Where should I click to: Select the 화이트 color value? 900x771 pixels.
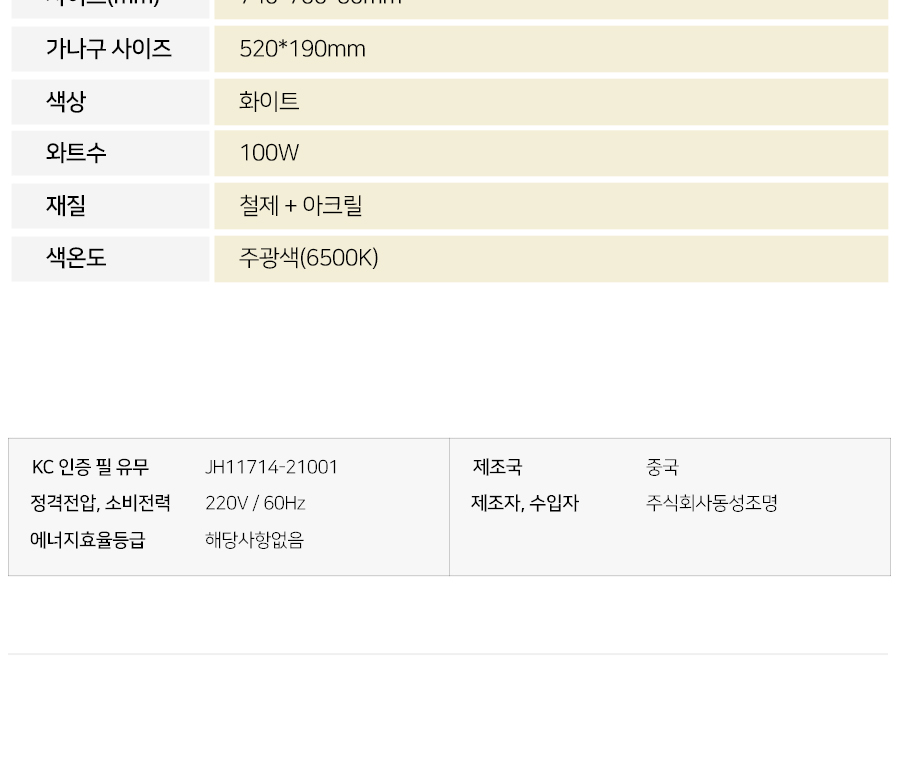click(x=269, y=102)
